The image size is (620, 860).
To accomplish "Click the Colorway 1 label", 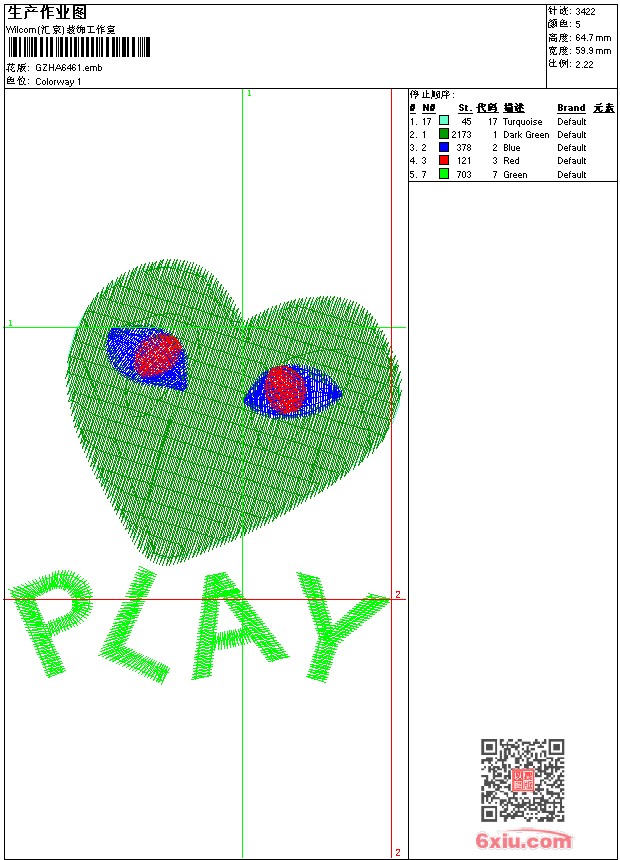I will point(58,81).
